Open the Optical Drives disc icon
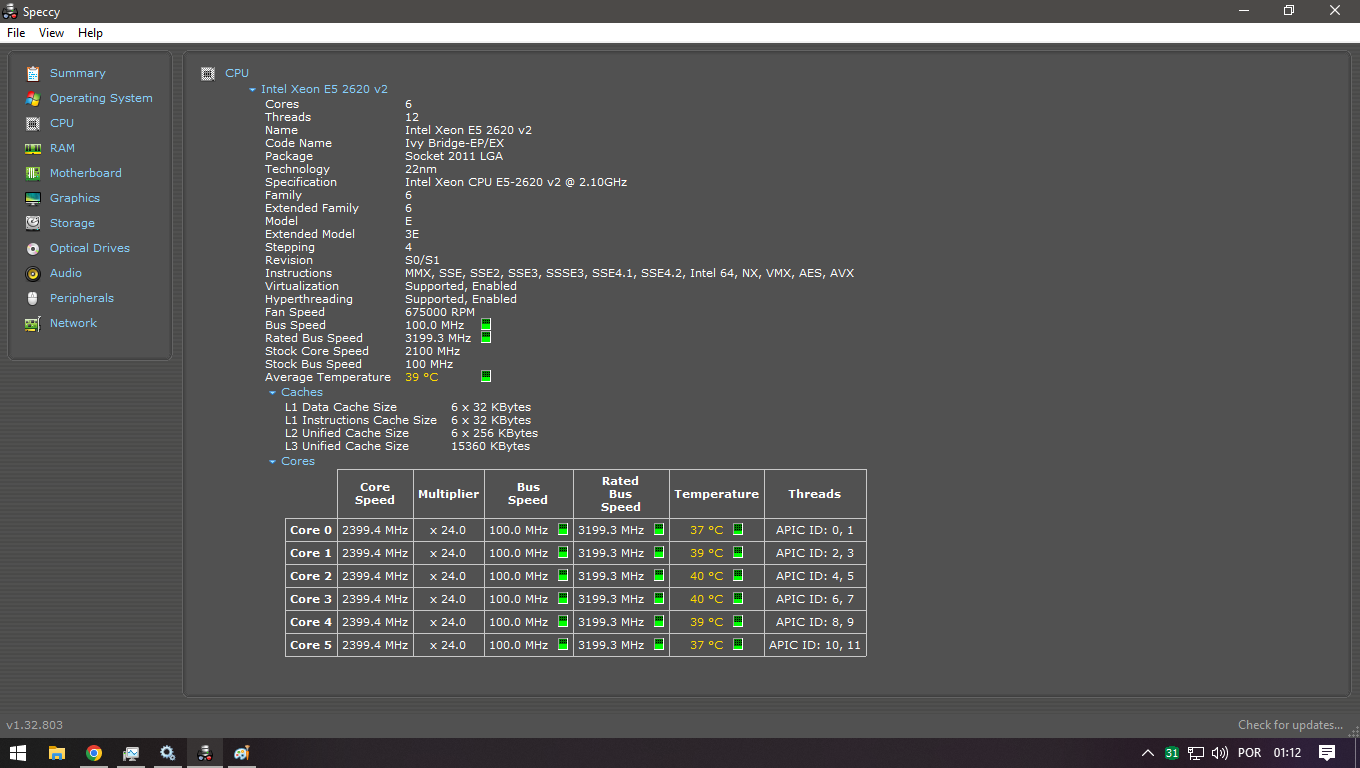The width and height of the screenshot is (1360, 768). tap(33, 248)
